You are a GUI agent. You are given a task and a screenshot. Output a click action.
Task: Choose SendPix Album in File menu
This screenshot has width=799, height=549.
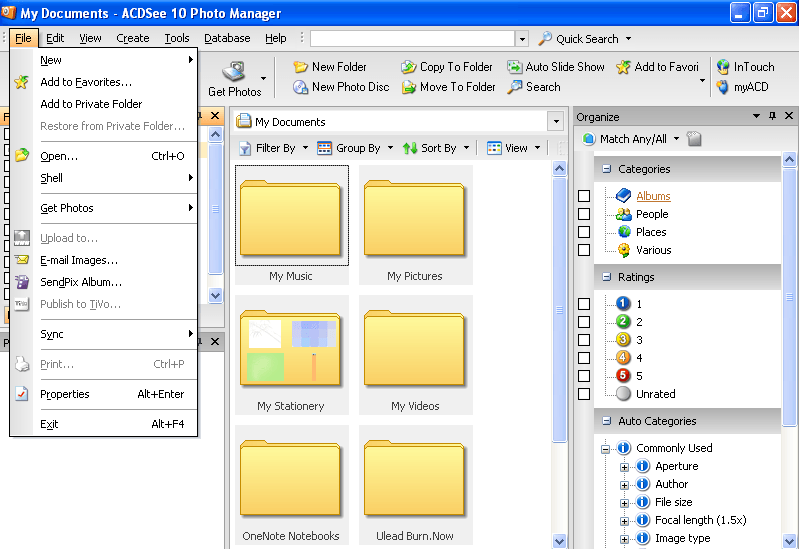pos(103,282)
